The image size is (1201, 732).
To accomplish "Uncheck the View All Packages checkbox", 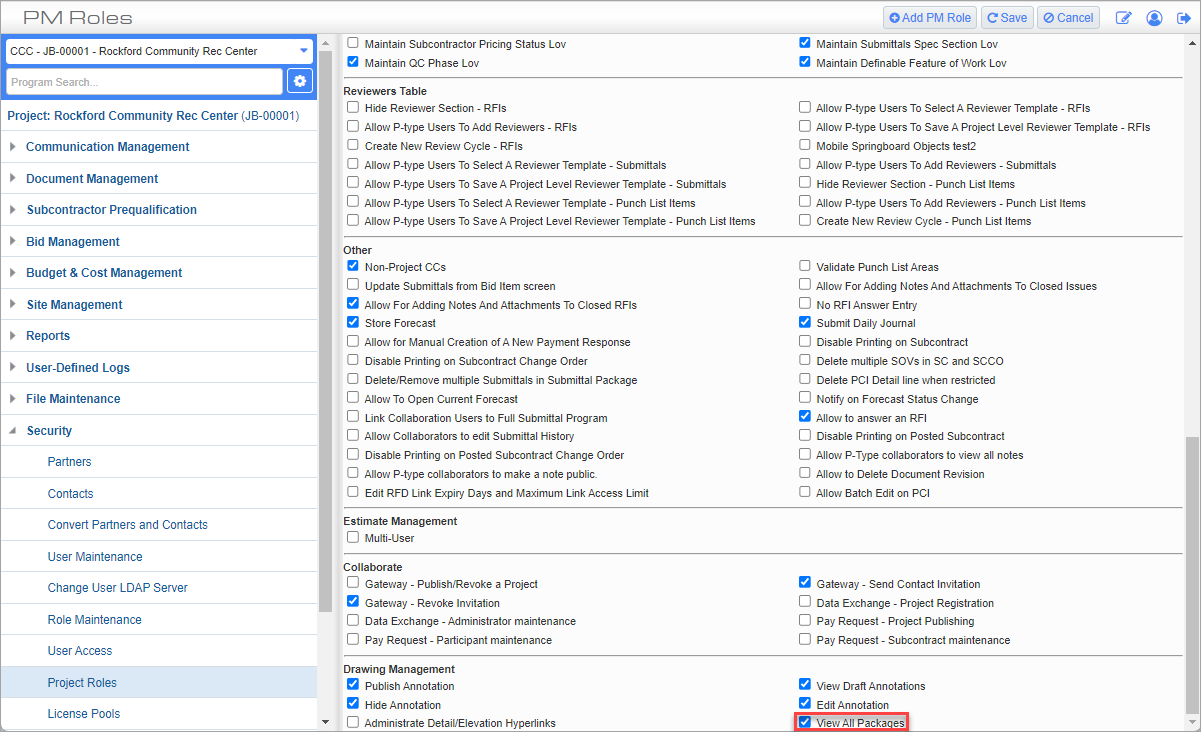I will tap(805, 722).
